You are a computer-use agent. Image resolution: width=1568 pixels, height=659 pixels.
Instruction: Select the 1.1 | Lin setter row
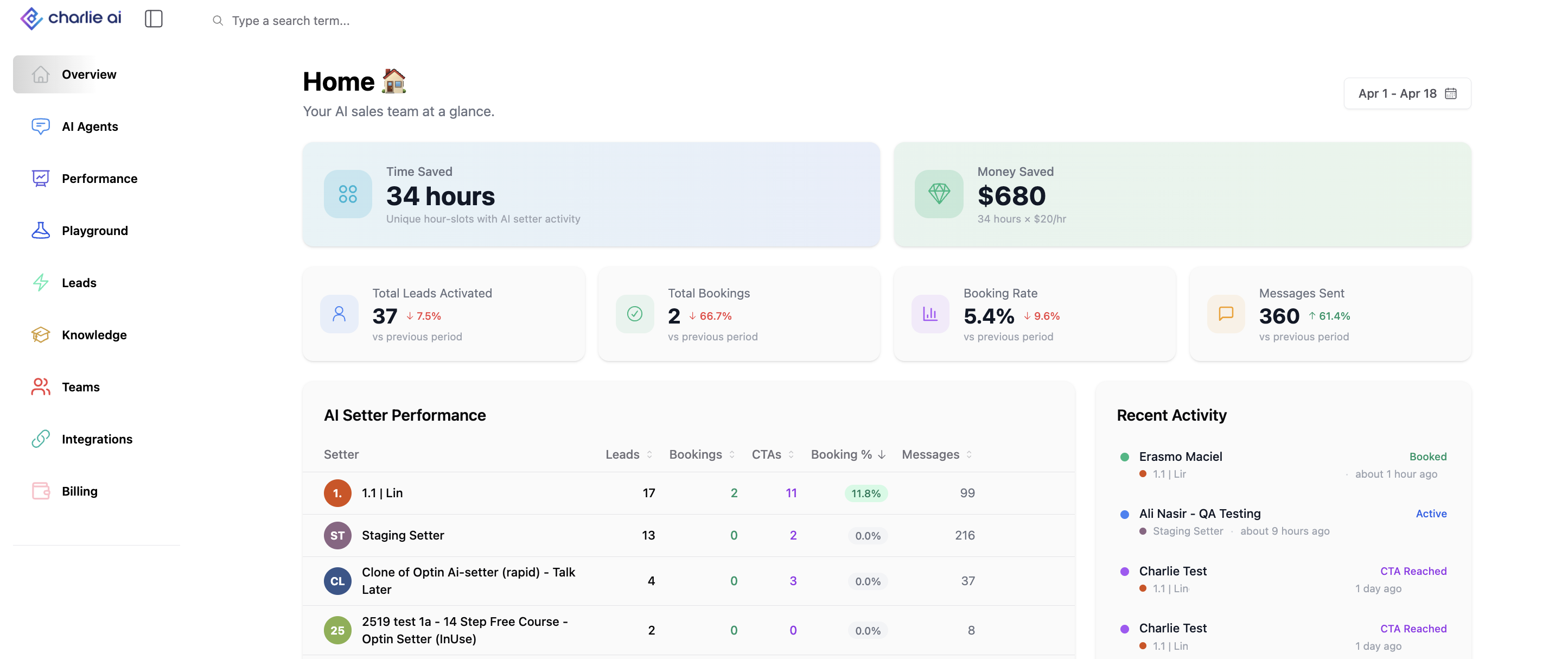click(688, 493)
